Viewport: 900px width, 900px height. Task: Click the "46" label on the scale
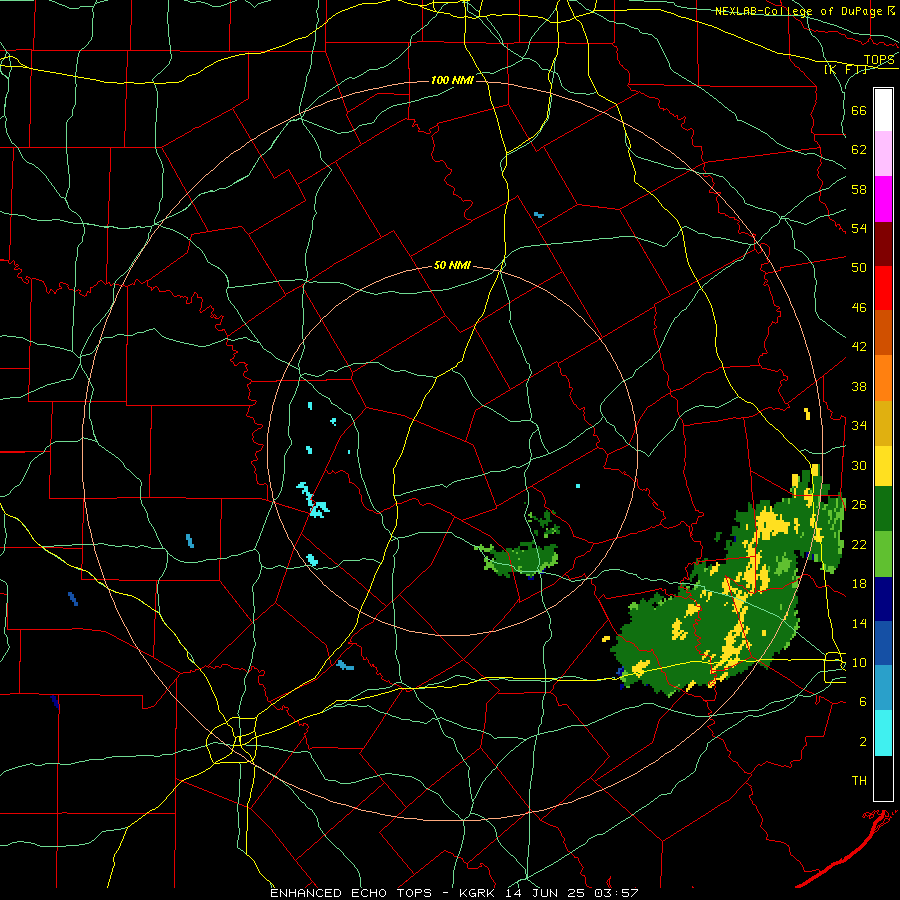[x=859, y=308]
